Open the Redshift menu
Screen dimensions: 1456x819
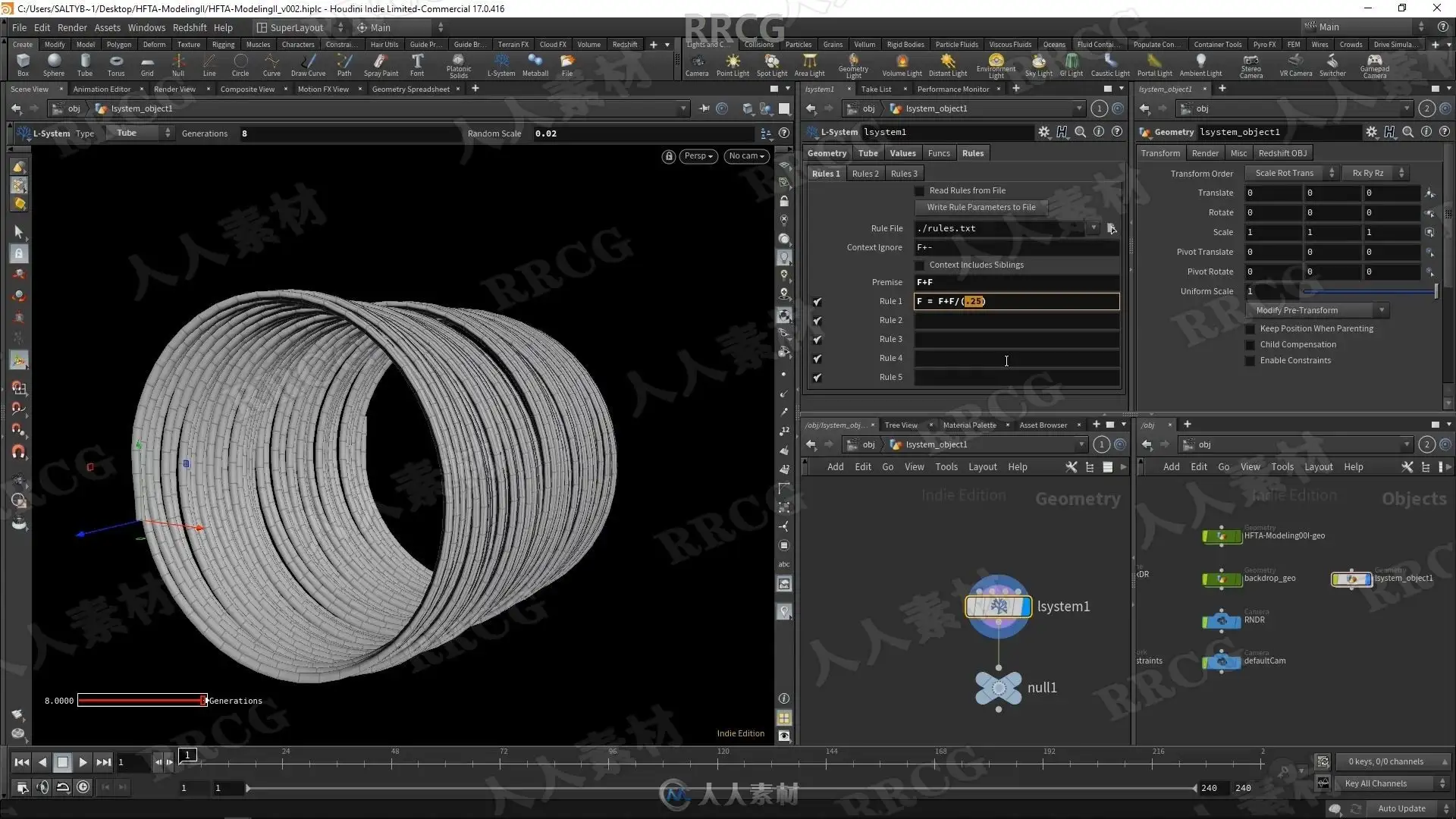(189, 27)
